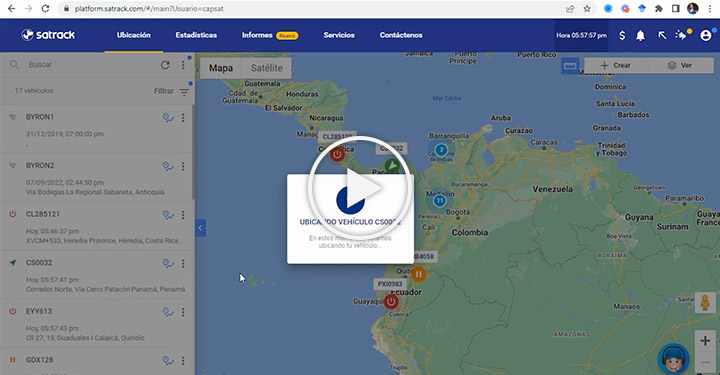Click the red power marker for CL285121
The image size is (720, 375).
[x=337, y=154]
